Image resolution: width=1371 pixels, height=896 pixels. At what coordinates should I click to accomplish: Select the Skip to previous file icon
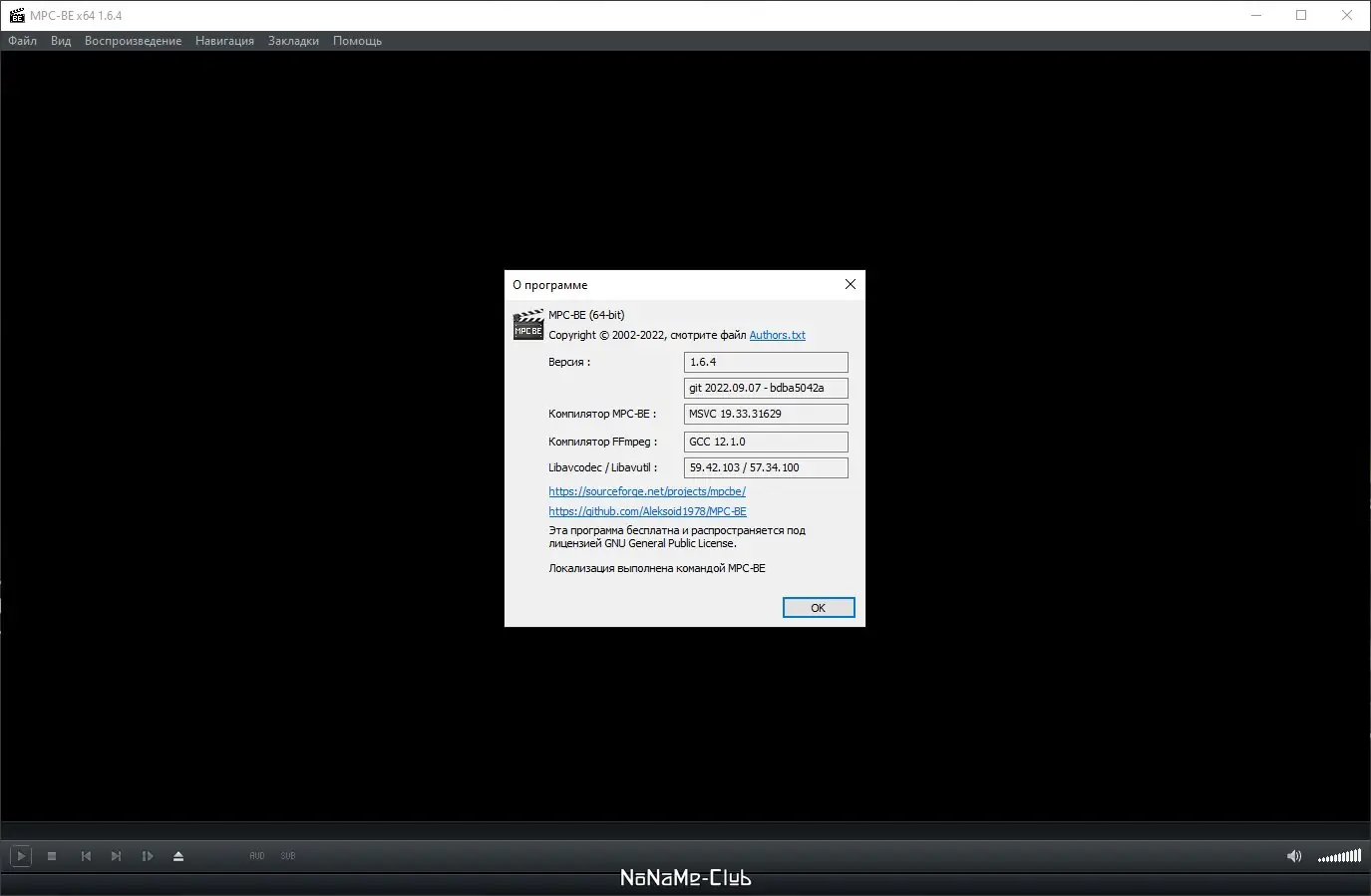pos(85,855)
